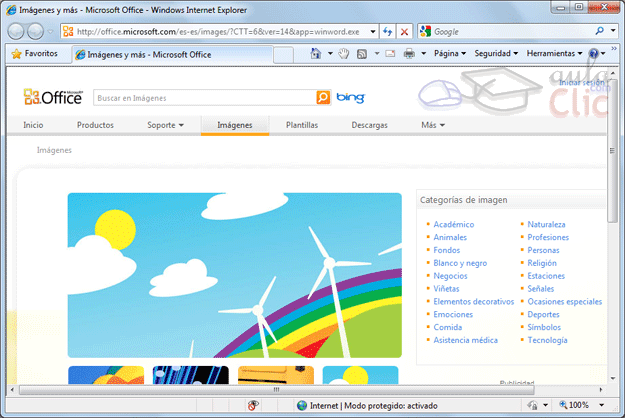This screenshot has height=418, width=625.
Task: Click the Stop loading red X icon
Action: 405,31
